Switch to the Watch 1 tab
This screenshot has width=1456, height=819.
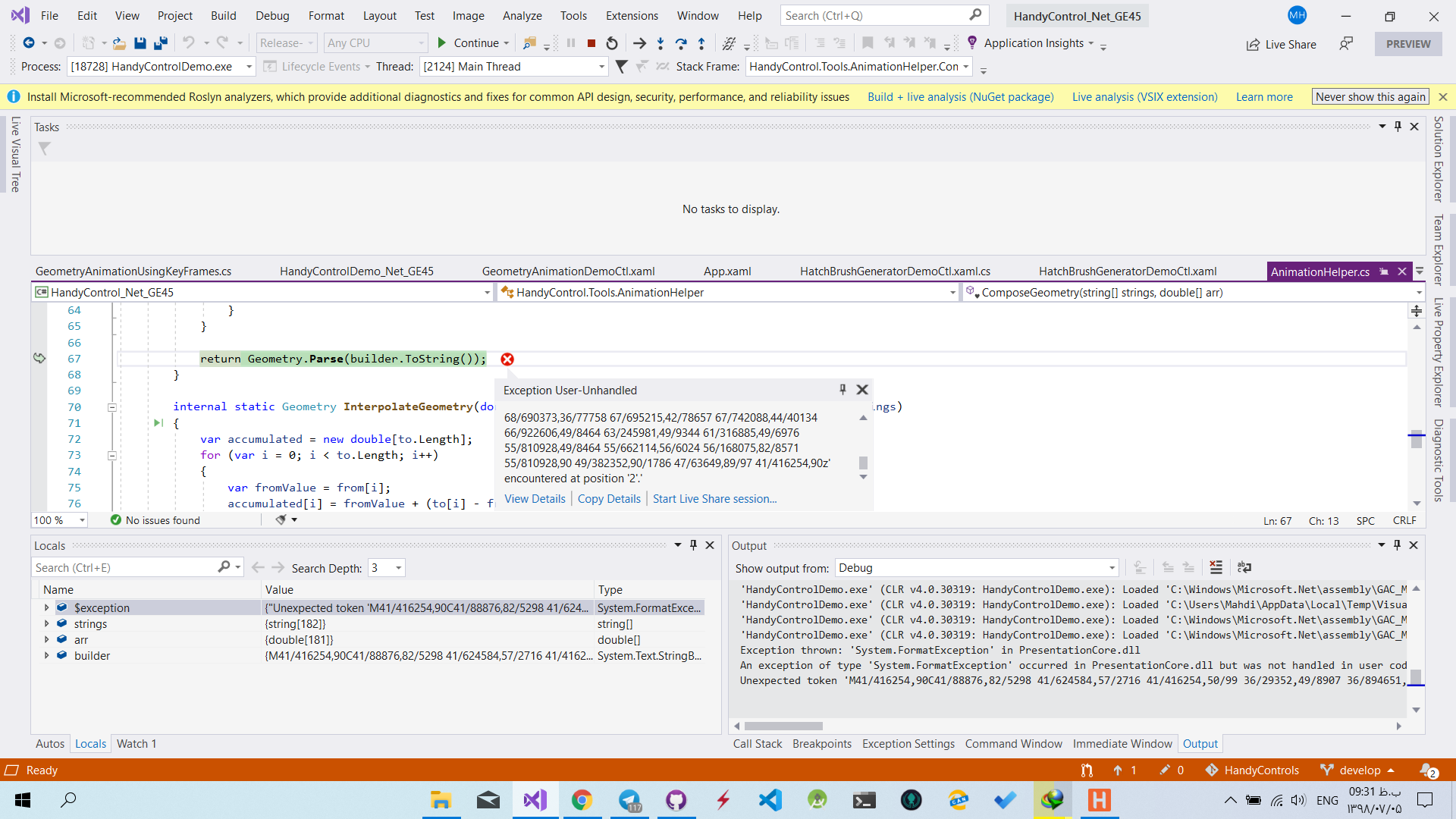click(136, 744)
